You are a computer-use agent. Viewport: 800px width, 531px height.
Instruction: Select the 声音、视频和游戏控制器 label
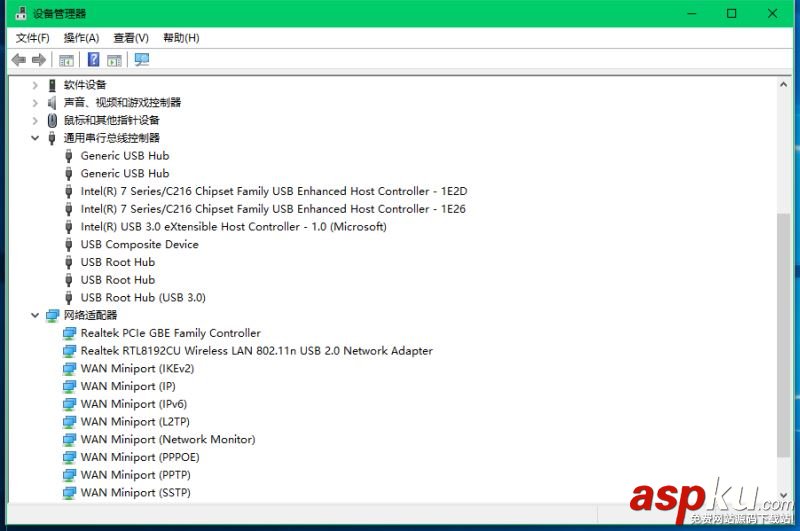(x=122, y=103)
